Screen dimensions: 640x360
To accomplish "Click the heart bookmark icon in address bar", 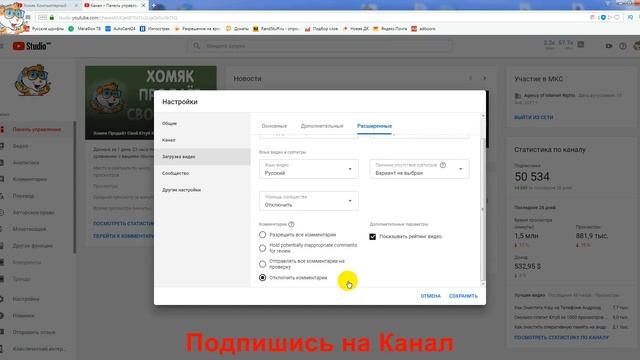I will pyautogui.click(x=617, y=18).
